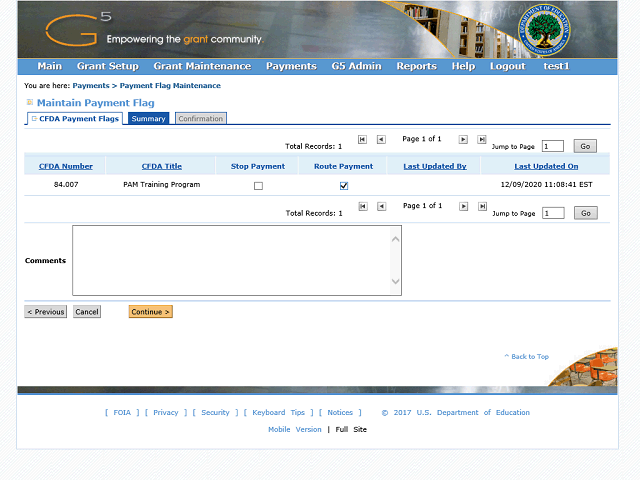Go to last page in top pager
The height and width of the screenshot is (480, 640).
482,140
